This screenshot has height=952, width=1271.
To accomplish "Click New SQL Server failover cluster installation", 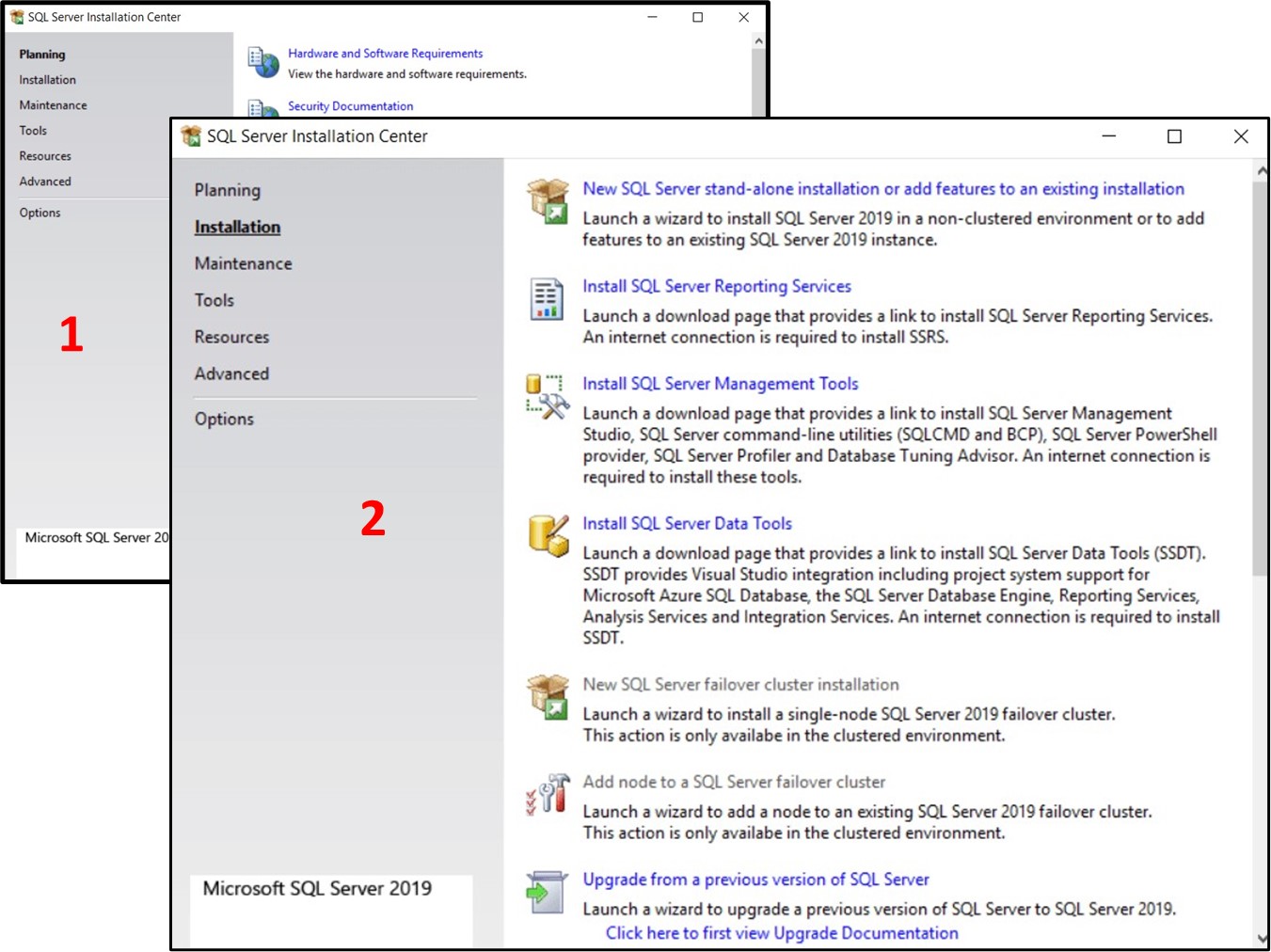I will [740, 684].
